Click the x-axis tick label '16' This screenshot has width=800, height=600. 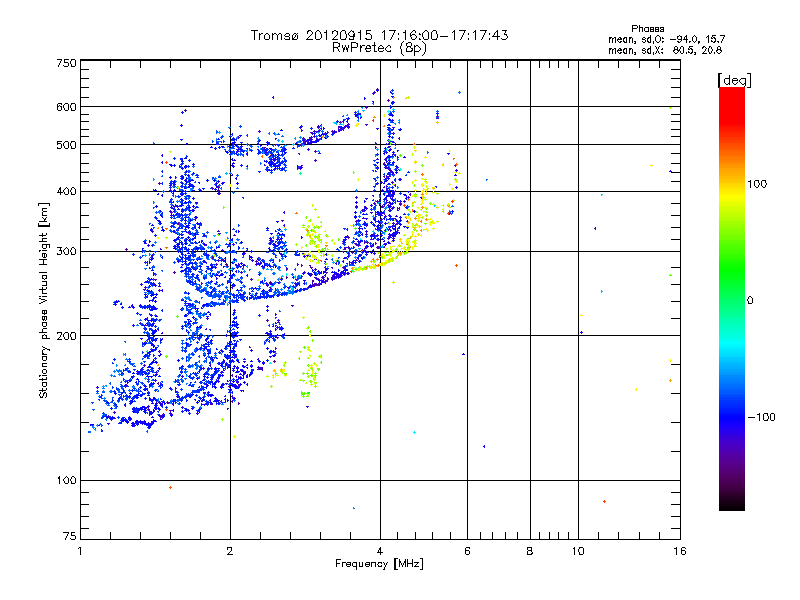coord(680,551)
